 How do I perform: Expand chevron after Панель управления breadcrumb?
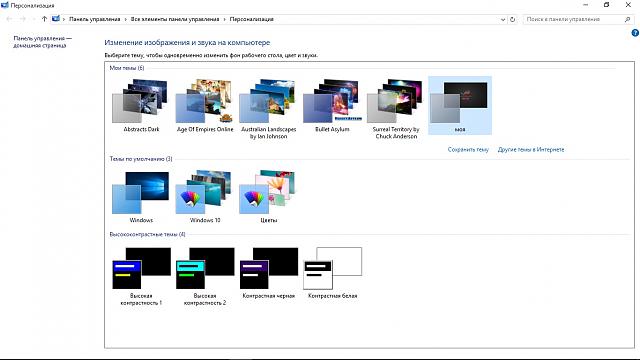[x=125, y=19]
